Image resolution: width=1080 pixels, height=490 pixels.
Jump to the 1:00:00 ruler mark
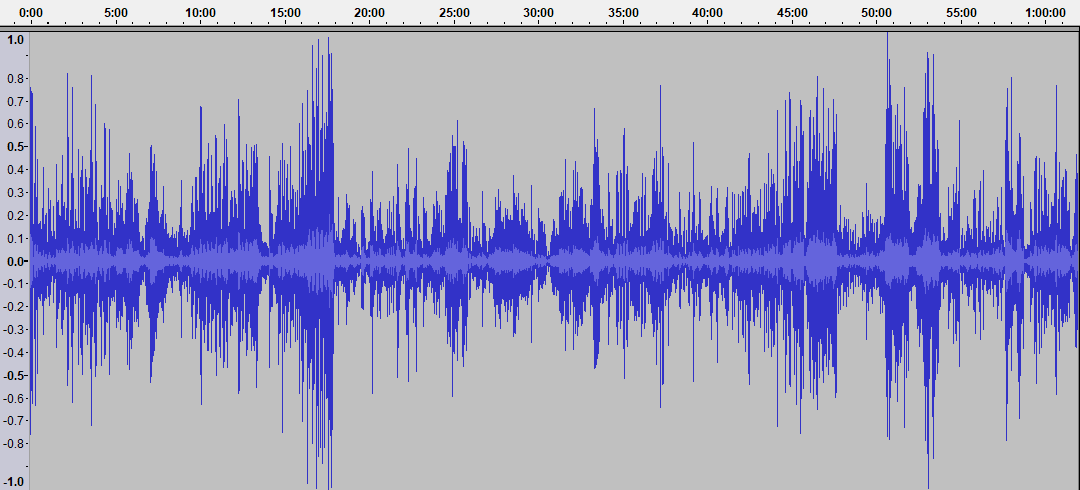pos(1046,12)
